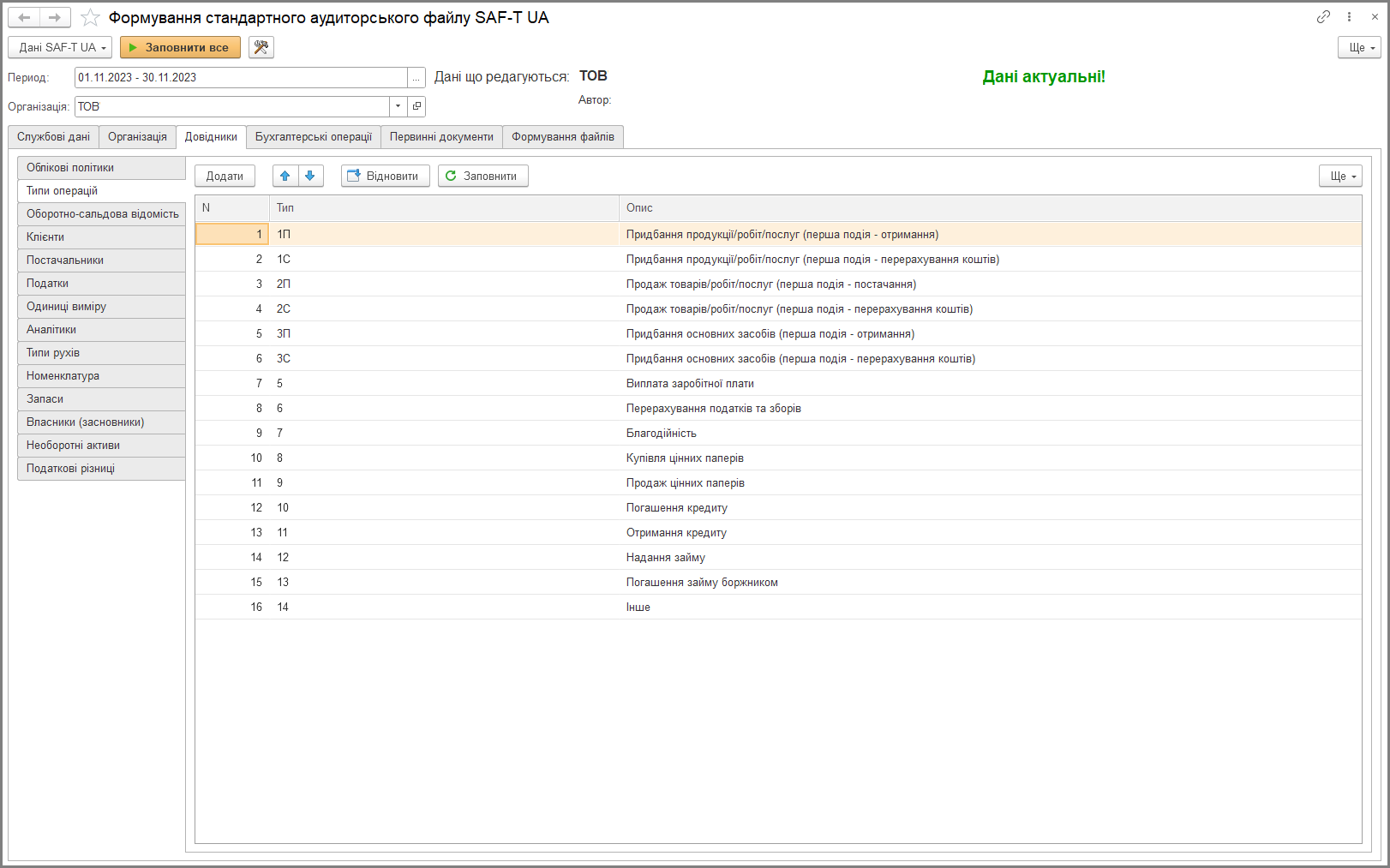Open the Первинні документи tab

click(441, 137)
